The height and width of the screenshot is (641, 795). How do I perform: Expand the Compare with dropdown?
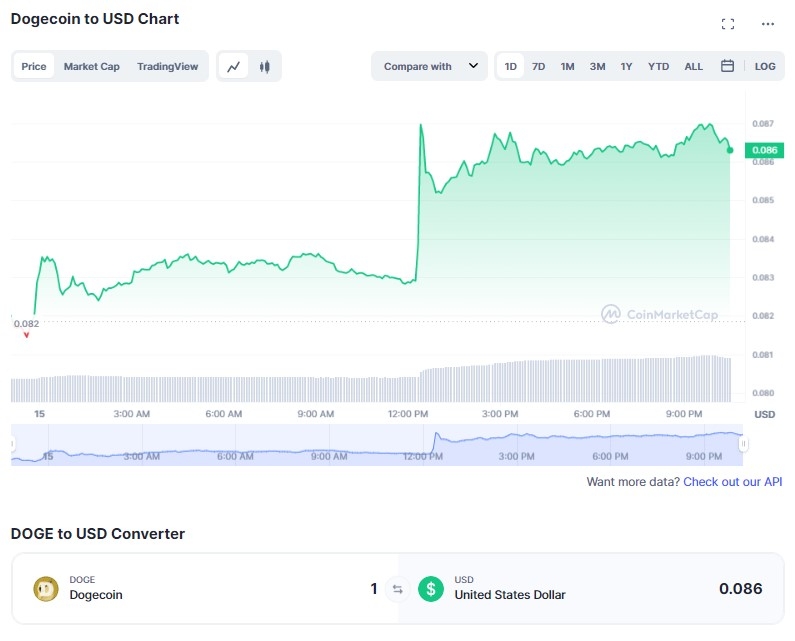point(429,66)
